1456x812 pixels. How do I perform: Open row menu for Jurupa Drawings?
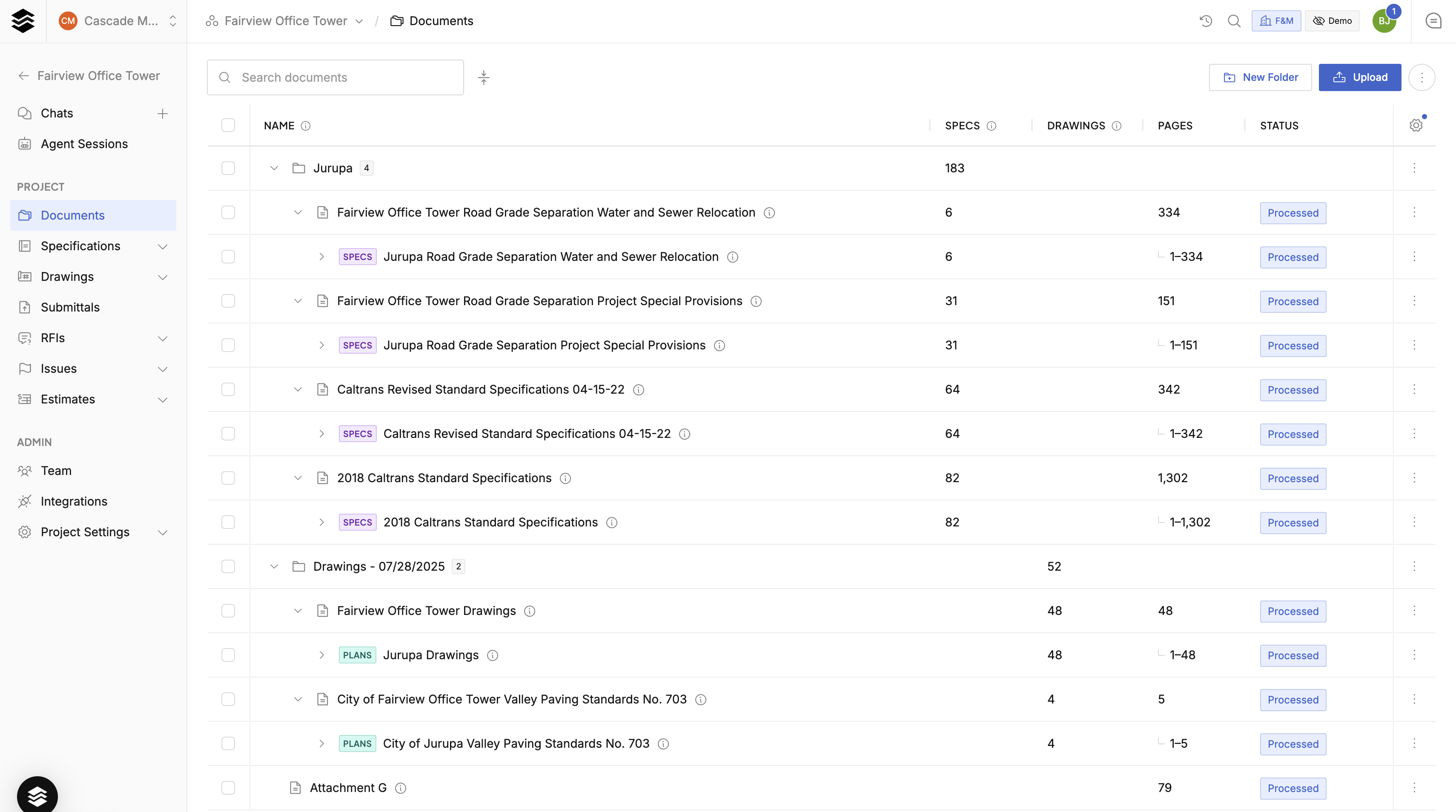click(1414, 655)
